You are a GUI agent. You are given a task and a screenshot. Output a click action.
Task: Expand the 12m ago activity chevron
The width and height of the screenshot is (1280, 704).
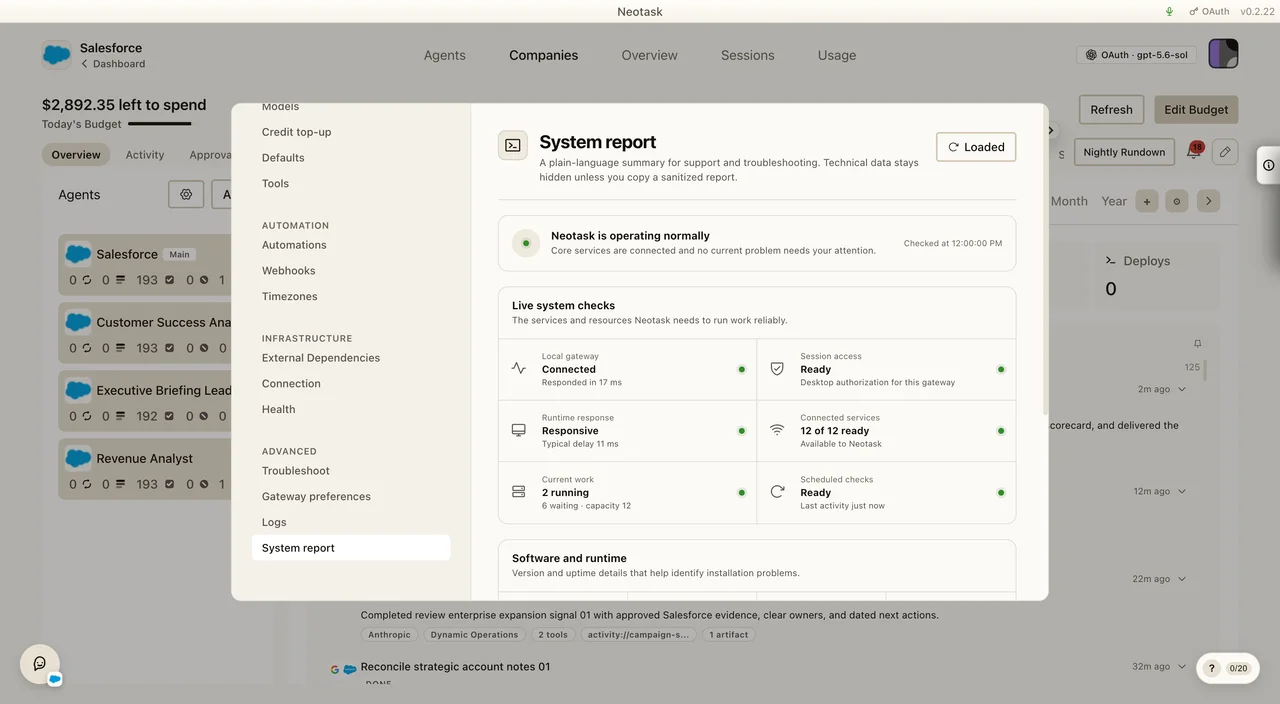click(1182, 491)
